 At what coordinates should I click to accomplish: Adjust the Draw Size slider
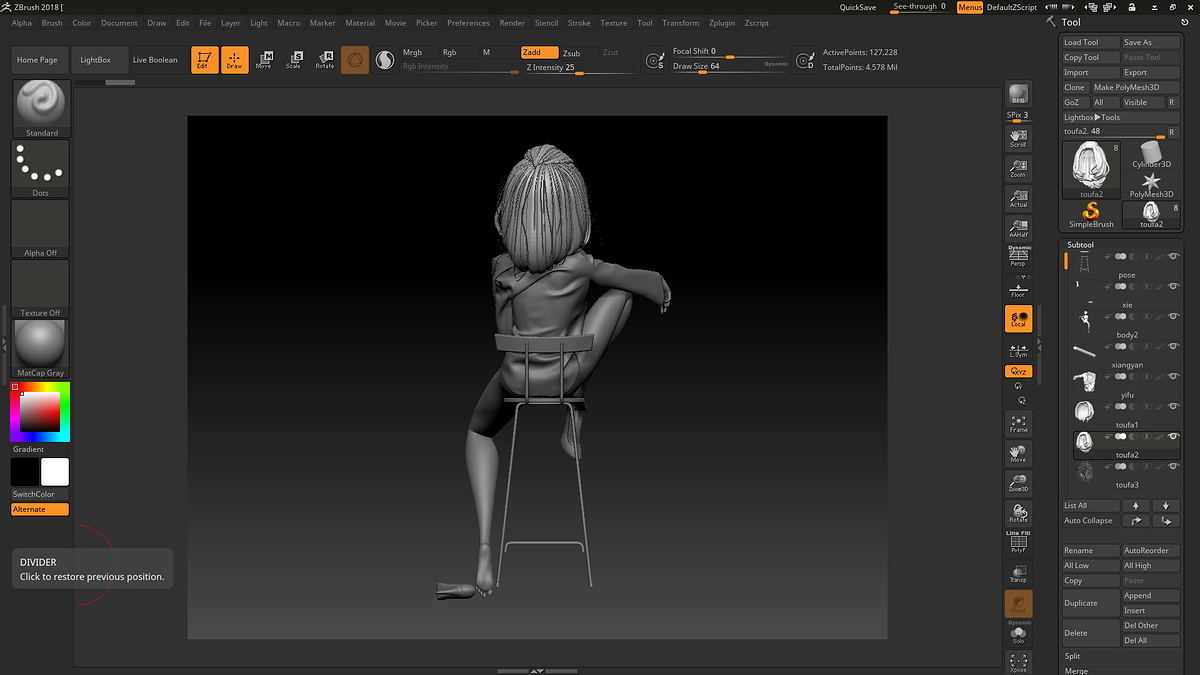point(730,67)
